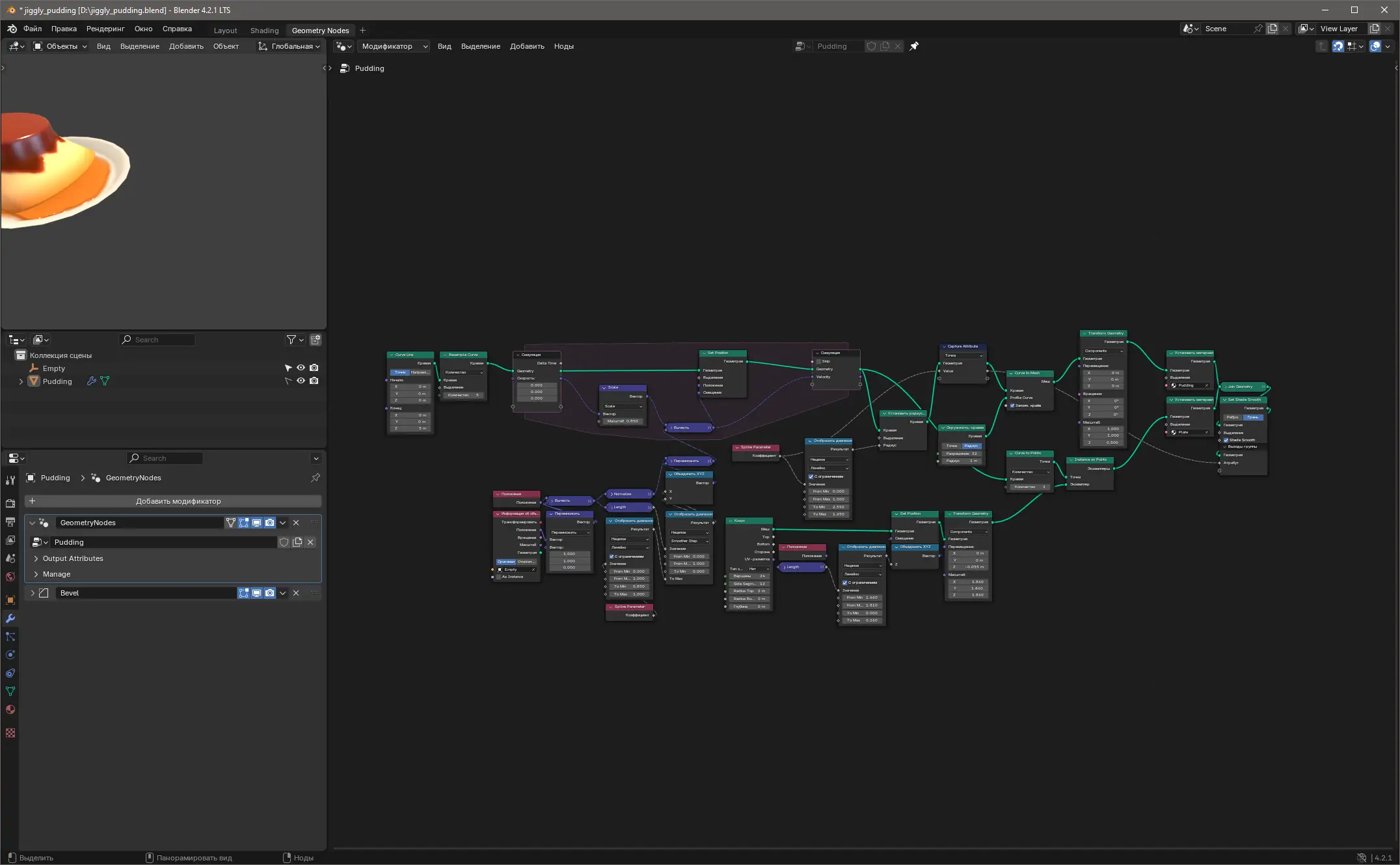This screenshot has width=1400, height=865.
Task: Open the outliner filter funnel icon
Action: tap(291, 340)
